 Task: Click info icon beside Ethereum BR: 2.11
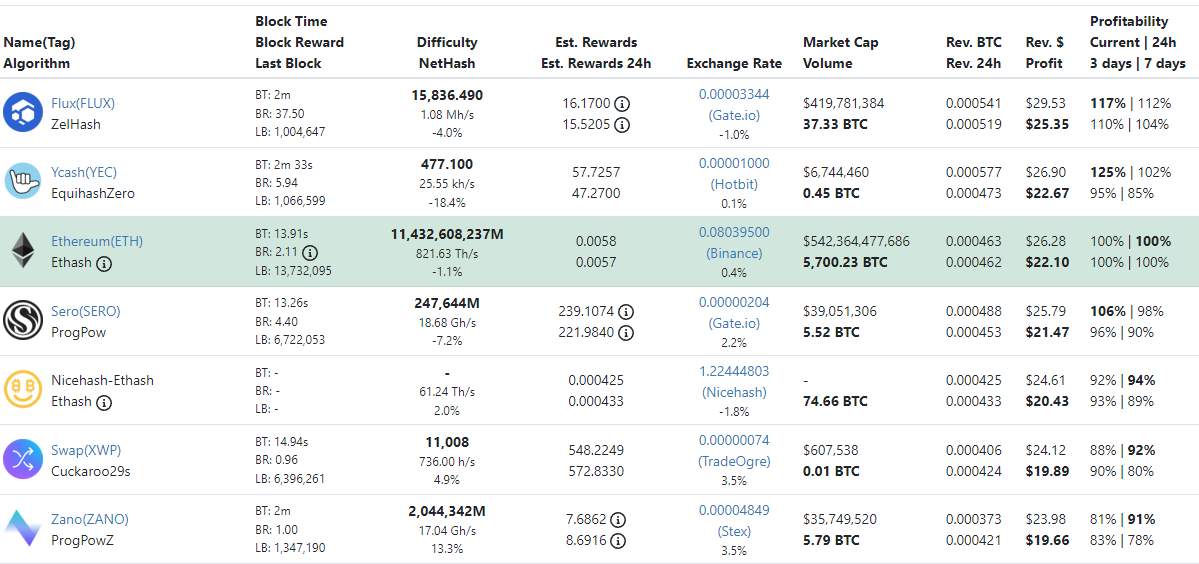[310, 252]
